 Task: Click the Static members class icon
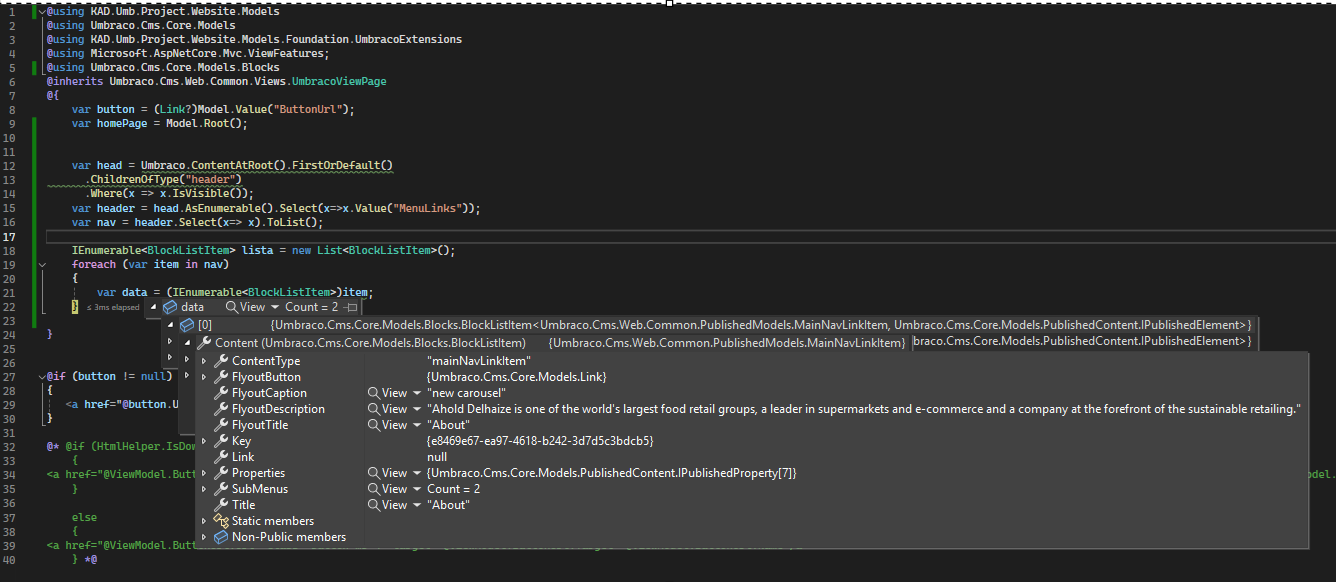tap(221, 521)
